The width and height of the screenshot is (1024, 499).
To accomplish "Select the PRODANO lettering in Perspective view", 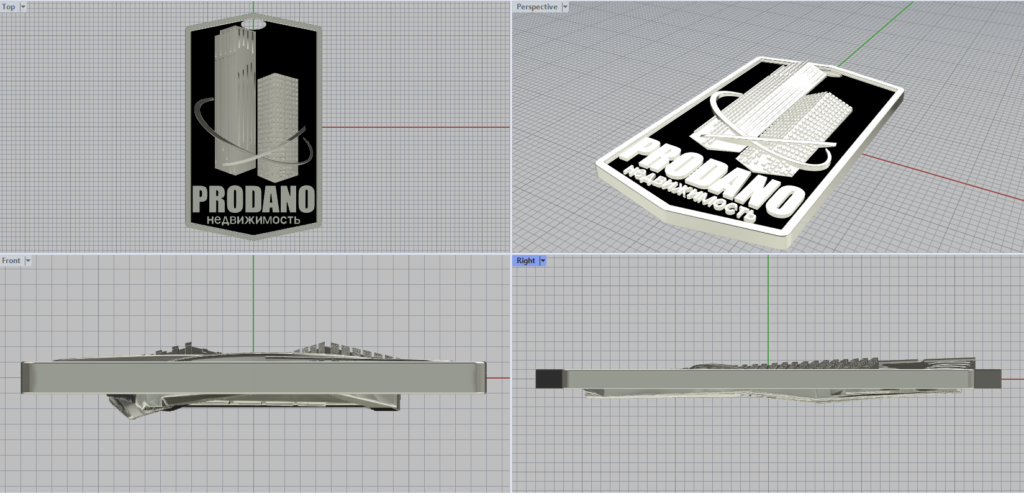I will [x=700, y=172].
